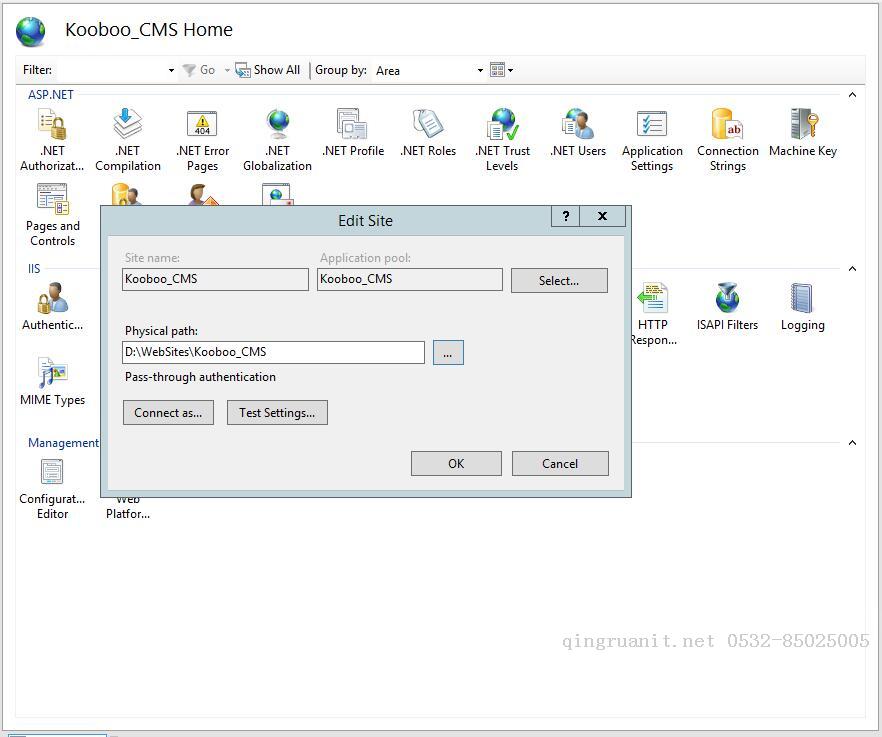Close the Edit Site dialog
This screenshot has height=737, width=882.
pos(602,217)
